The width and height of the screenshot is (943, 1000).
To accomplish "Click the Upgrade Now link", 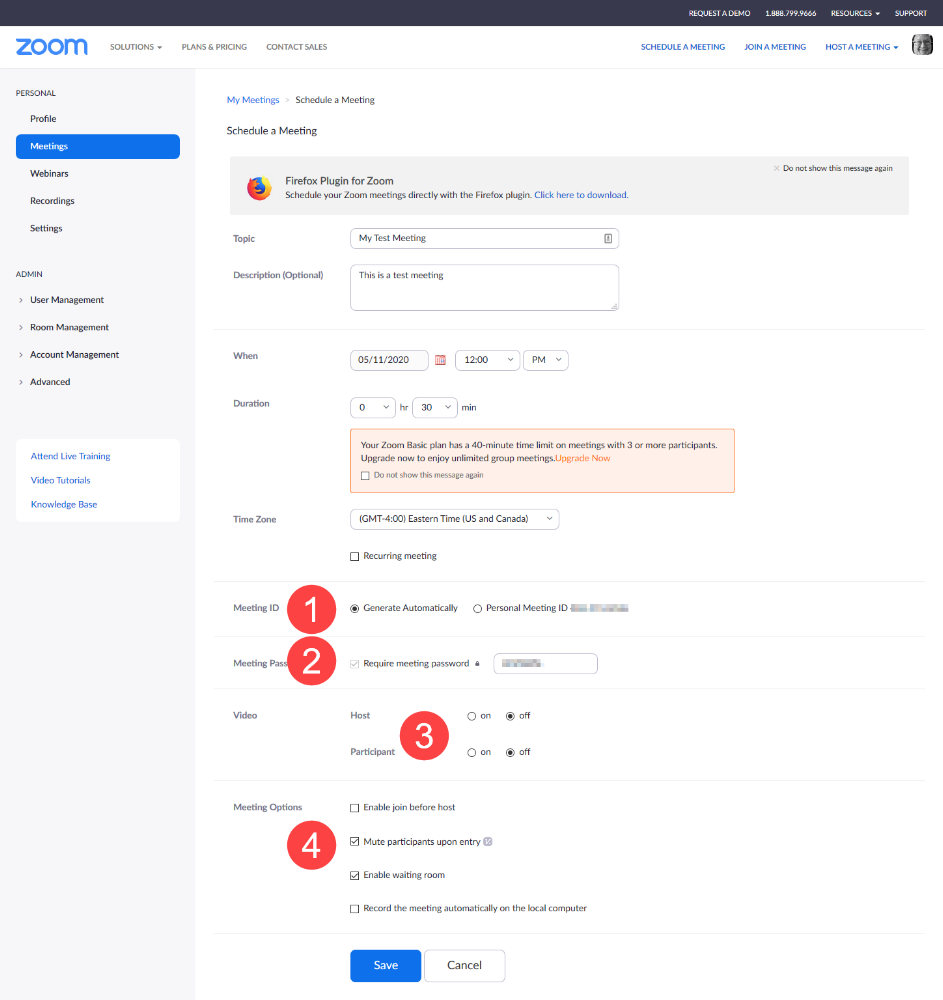I will [x=583, y=459].
